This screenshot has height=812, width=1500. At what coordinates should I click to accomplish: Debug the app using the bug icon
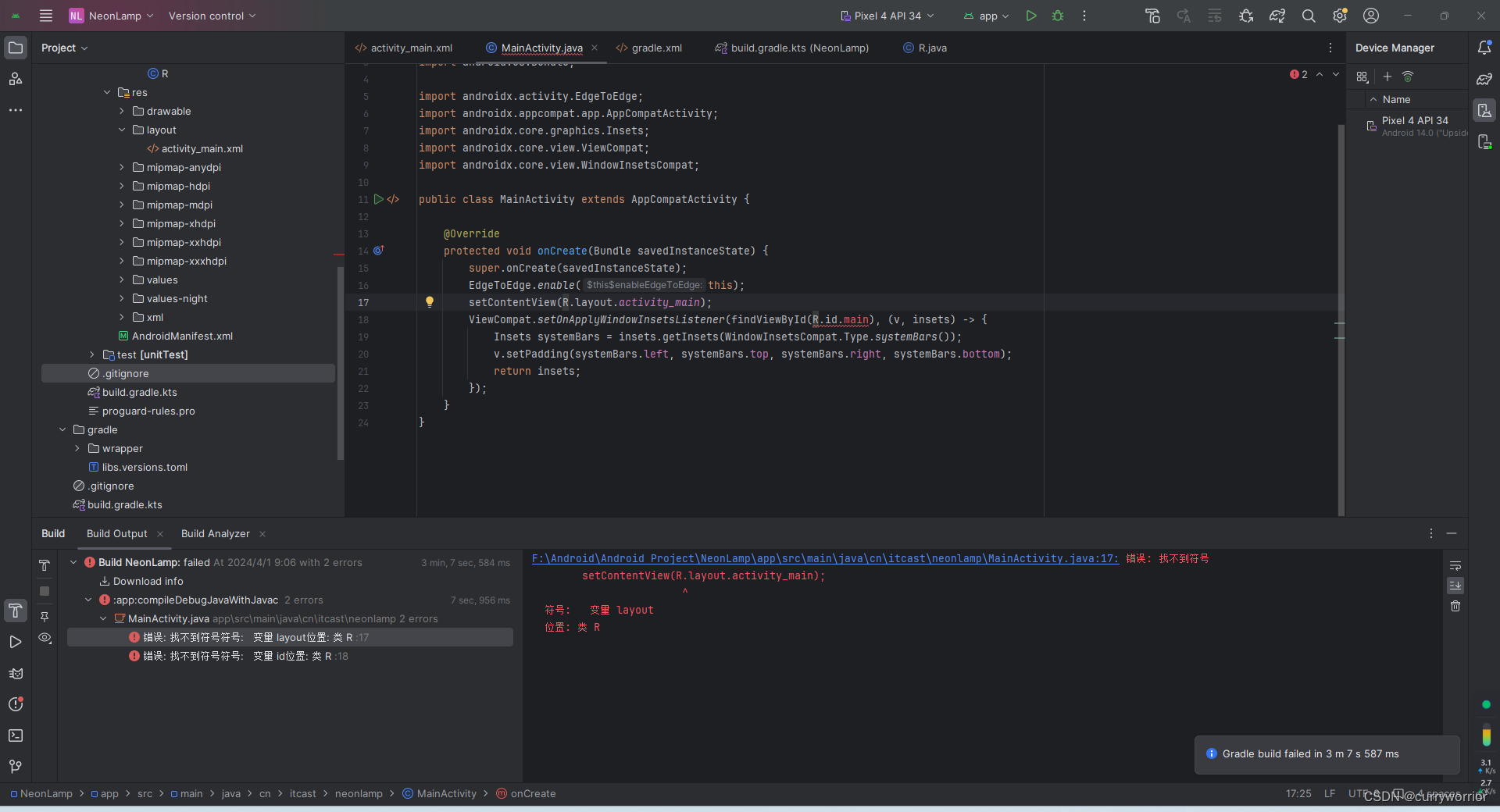pyautogui.click(x=1058, y=16)
